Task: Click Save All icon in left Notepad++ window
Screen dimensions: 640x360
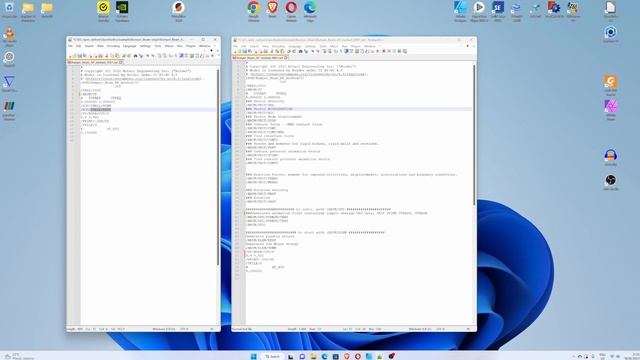Action: (x=85, y=56)
